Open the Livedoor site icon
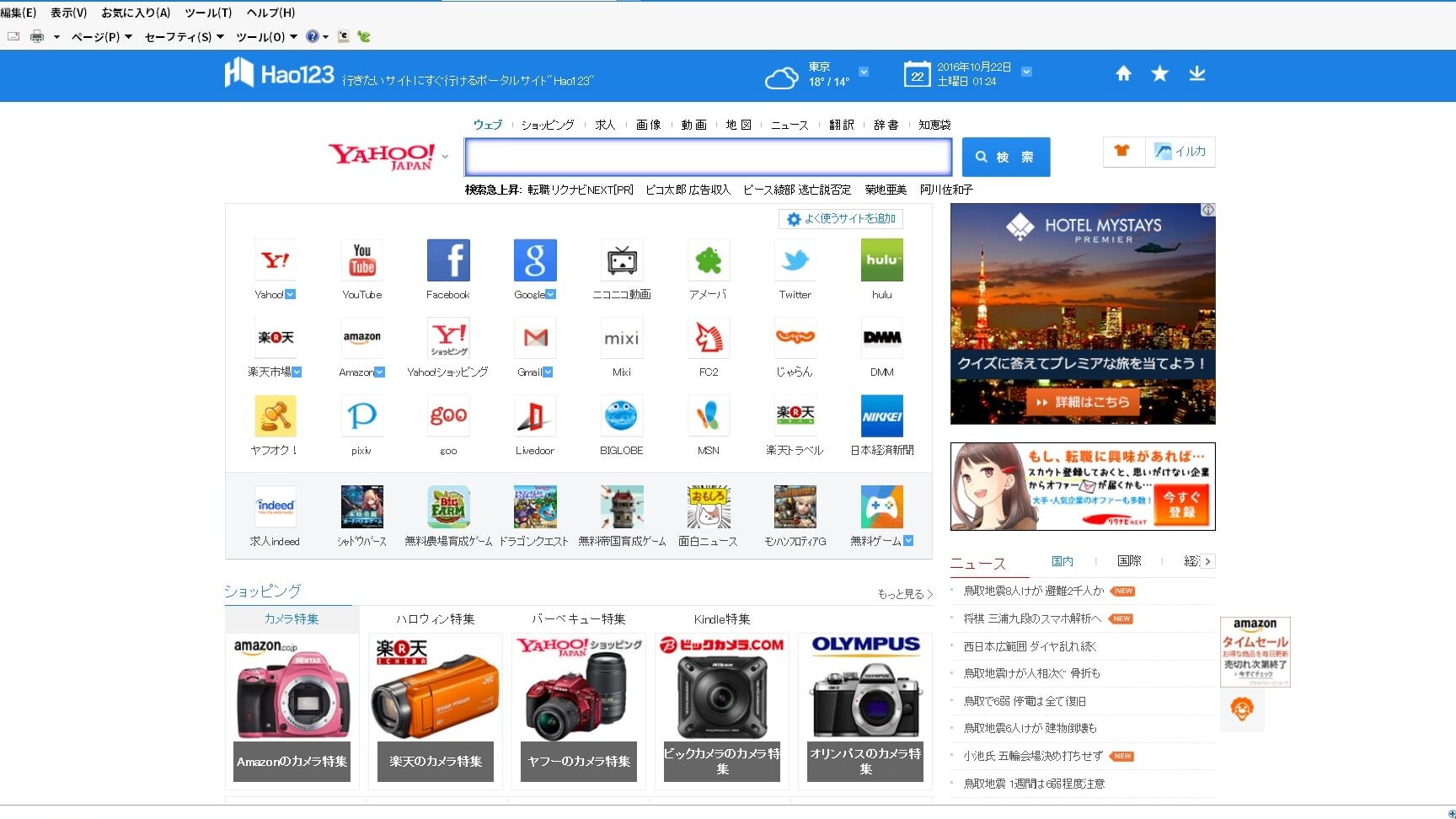This screenshot has width=1456, height=819. (535, 416)
